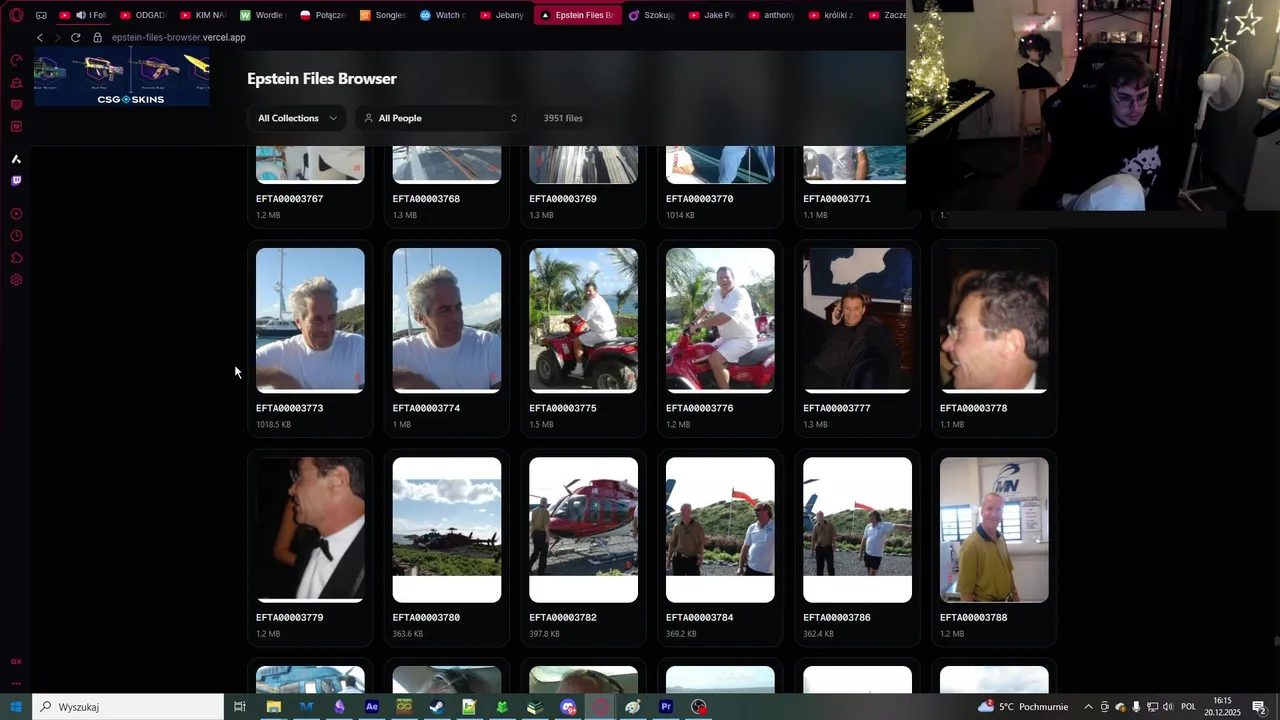Click the sidebar three-dots more icon
The image size is (1280, 720).
(16, 684)
